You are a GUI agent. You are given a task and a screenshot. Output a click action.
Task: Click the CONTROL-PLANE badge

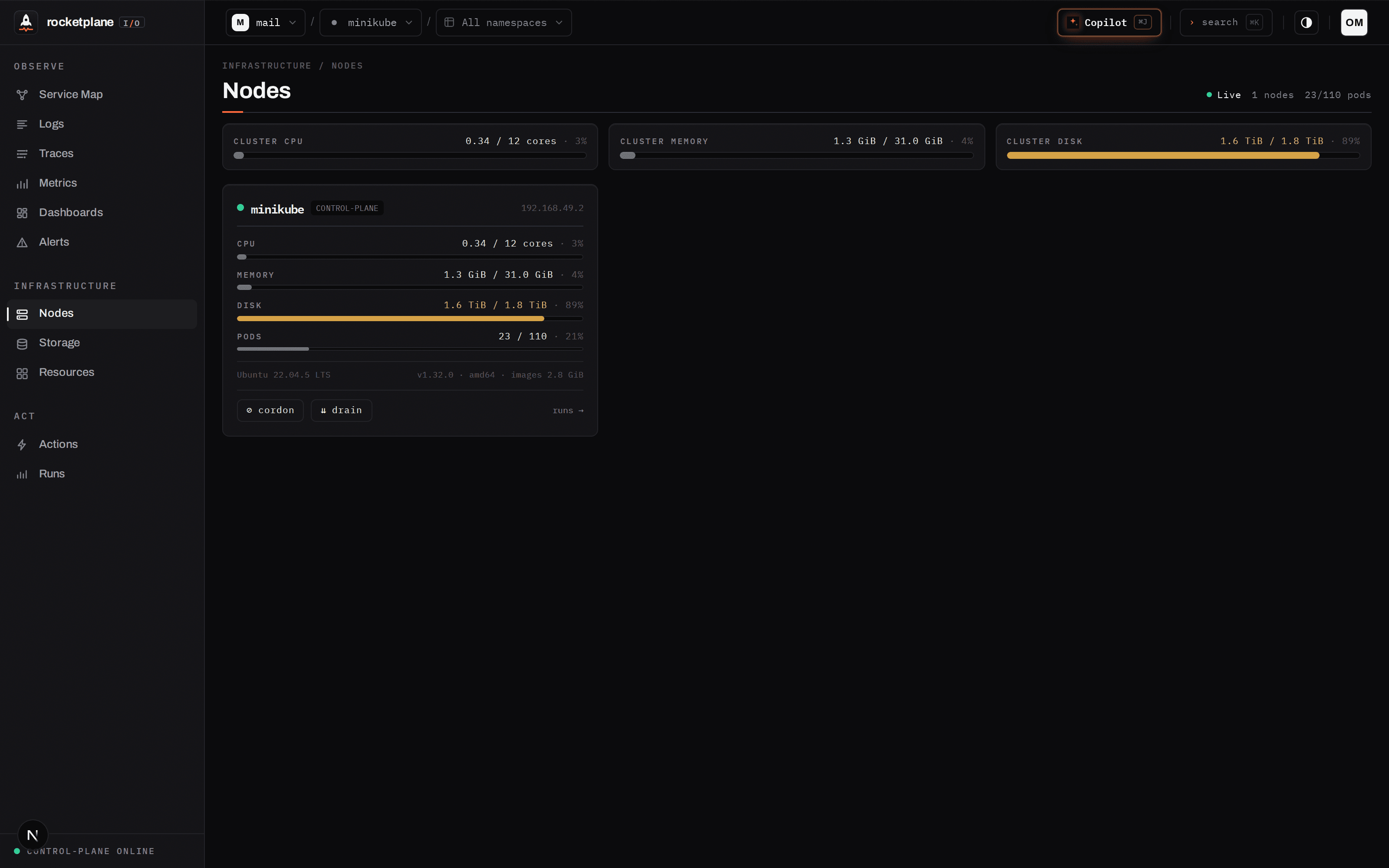(x=347, y=208)
